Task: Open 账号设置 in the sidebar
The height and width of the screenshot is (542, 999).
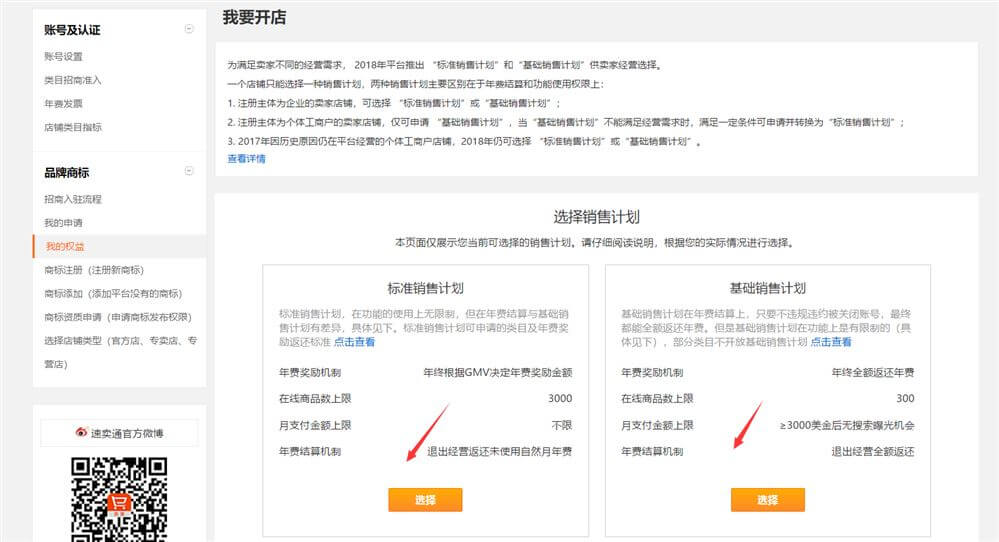Action: (x=63, y=56)
